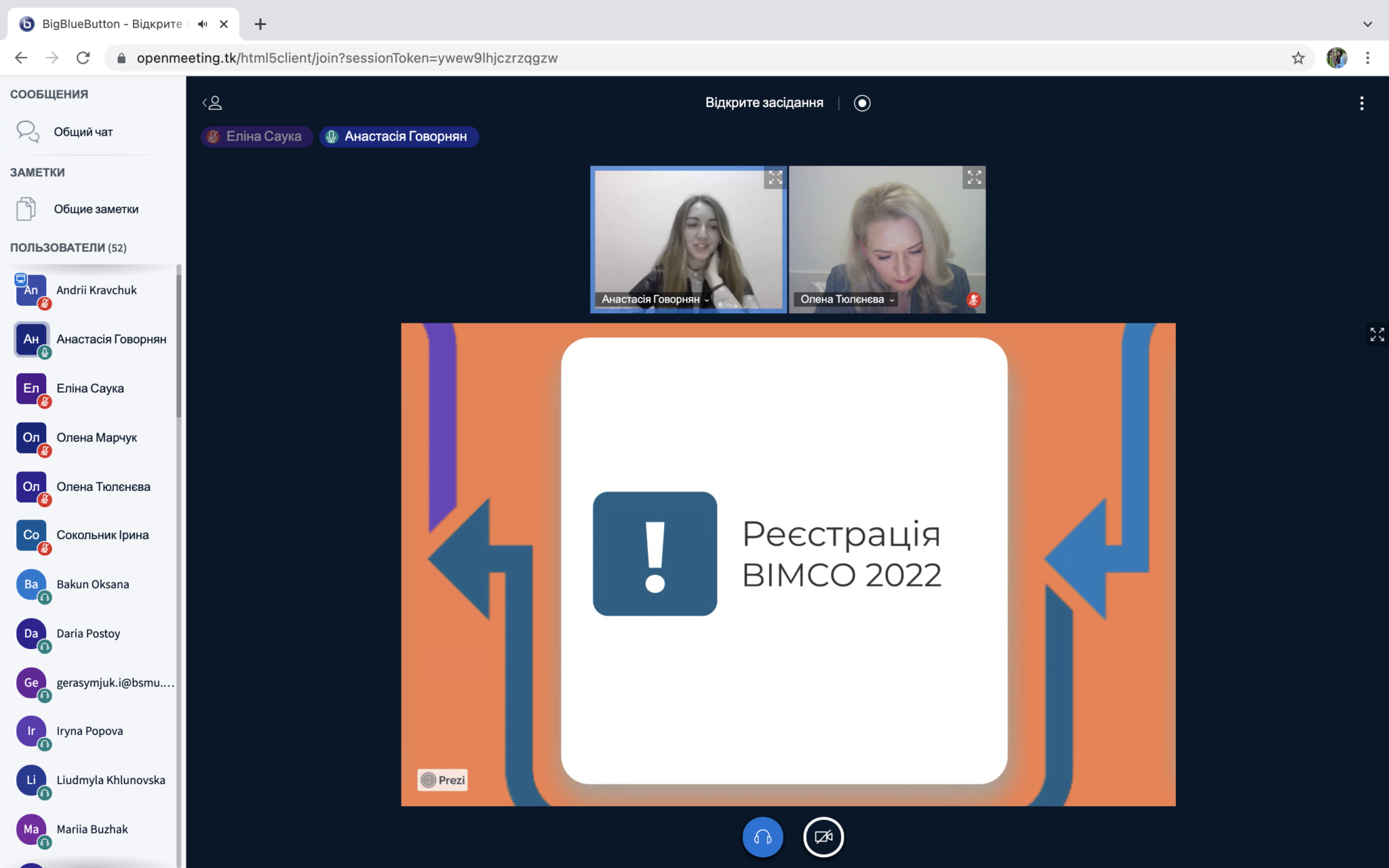Select user name Bakun Oksana
This screenshot has height=868, width=1389.
click(x=93, y=585)
